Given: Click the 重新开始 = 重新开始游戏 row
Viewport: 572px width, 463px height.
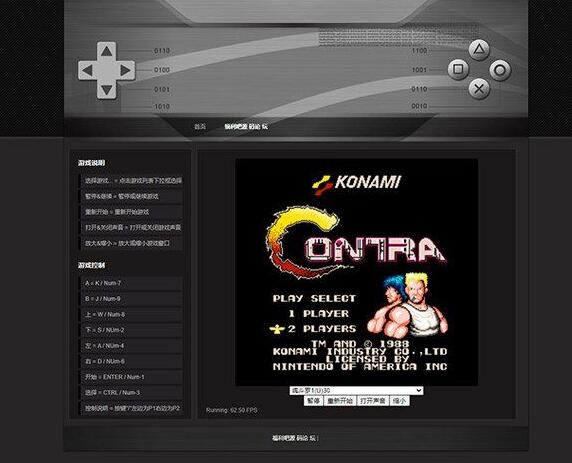Looking at the screenshot, I should pos(132,212).
